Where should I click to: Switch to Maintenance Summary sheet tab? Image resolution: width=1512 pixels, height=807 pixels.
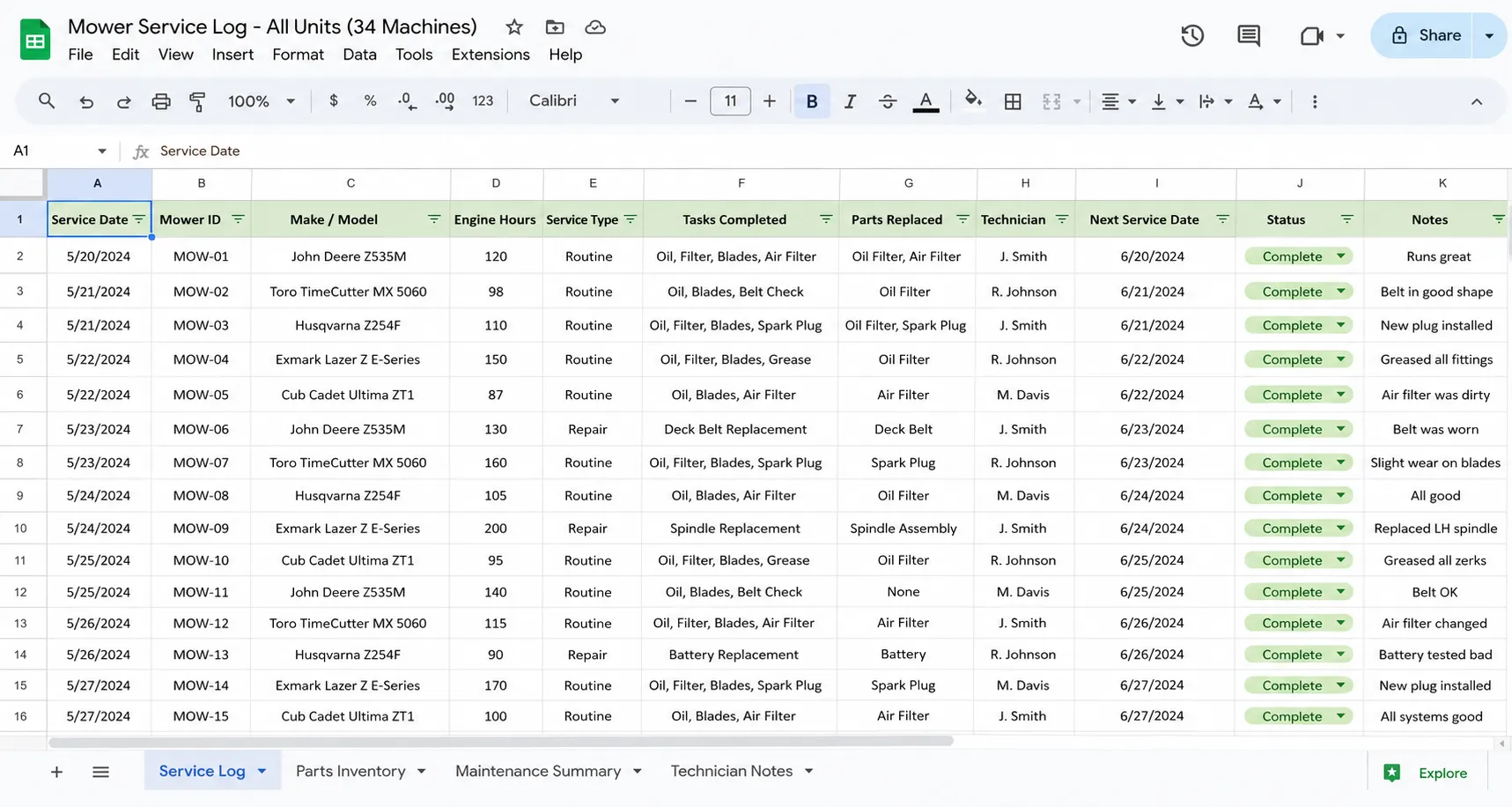(x=538, y=771)
